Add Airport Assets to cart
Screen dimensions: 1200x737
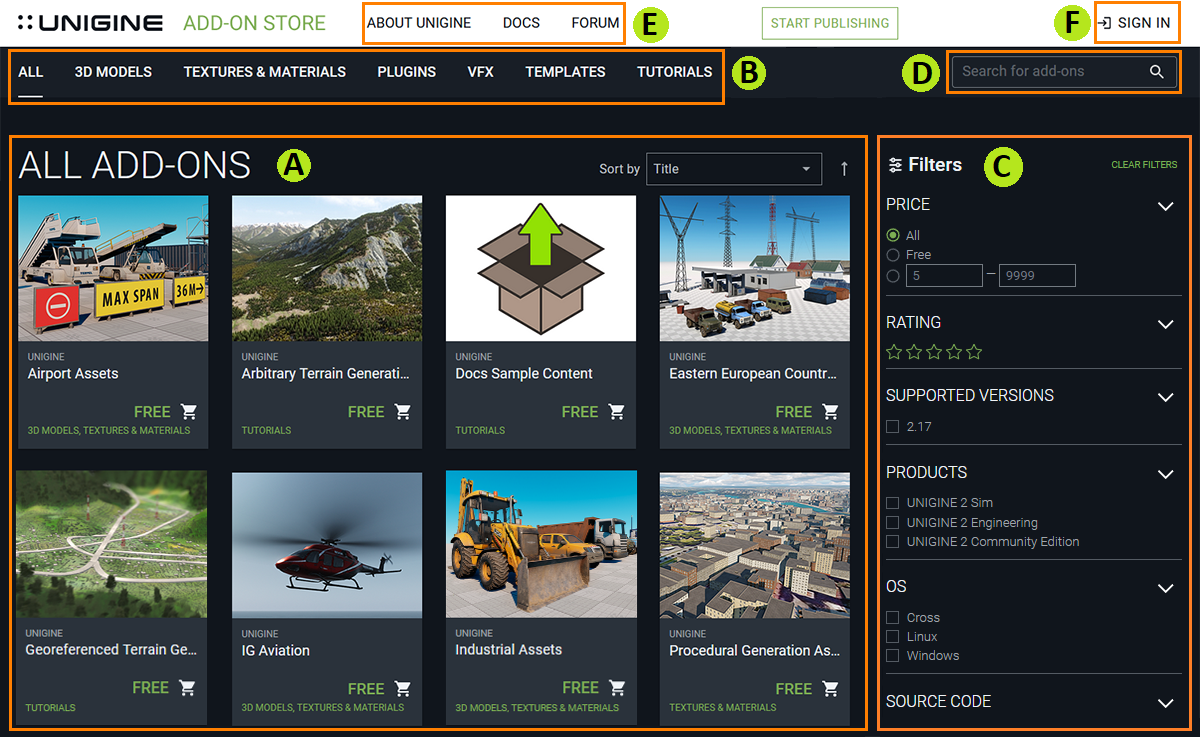(189, 411)
